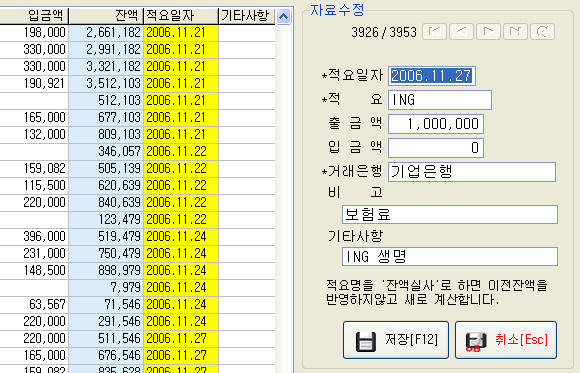Edit 기타사항 field containing ING 생명
580x373 pixels.
click(450, 256)
